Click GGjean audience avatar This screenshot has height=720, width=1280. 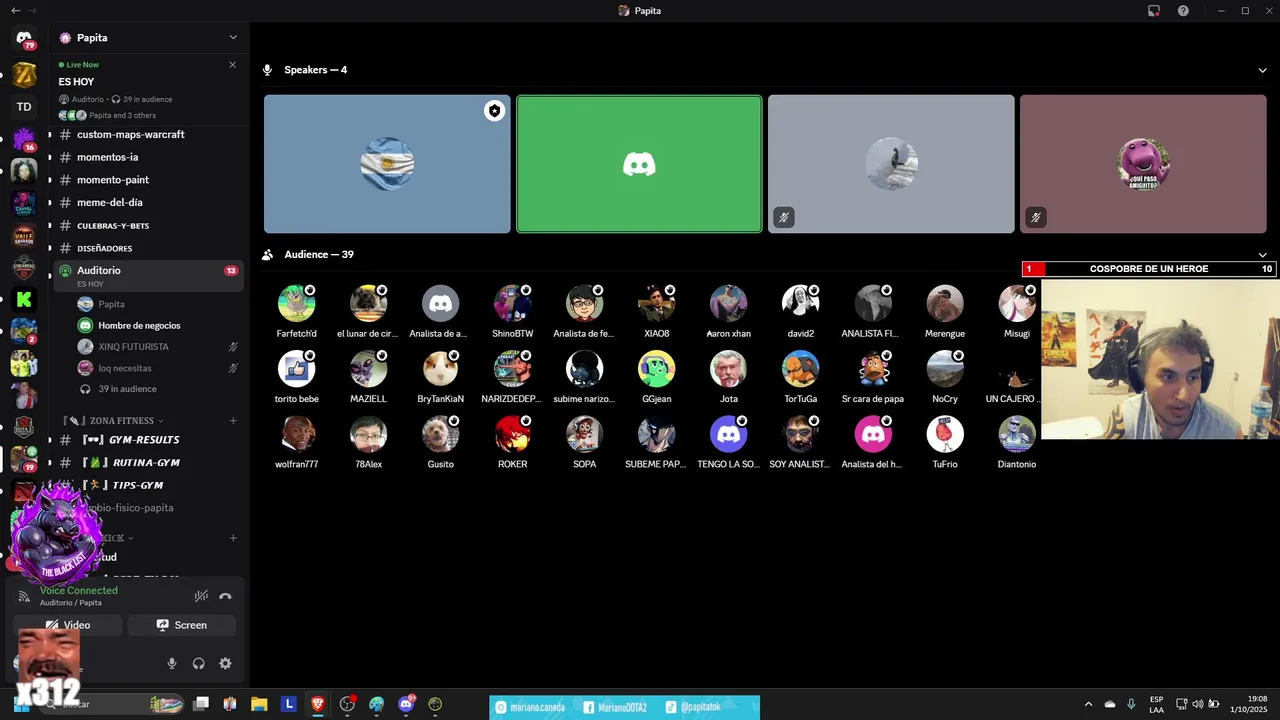(x=656, y=369)
